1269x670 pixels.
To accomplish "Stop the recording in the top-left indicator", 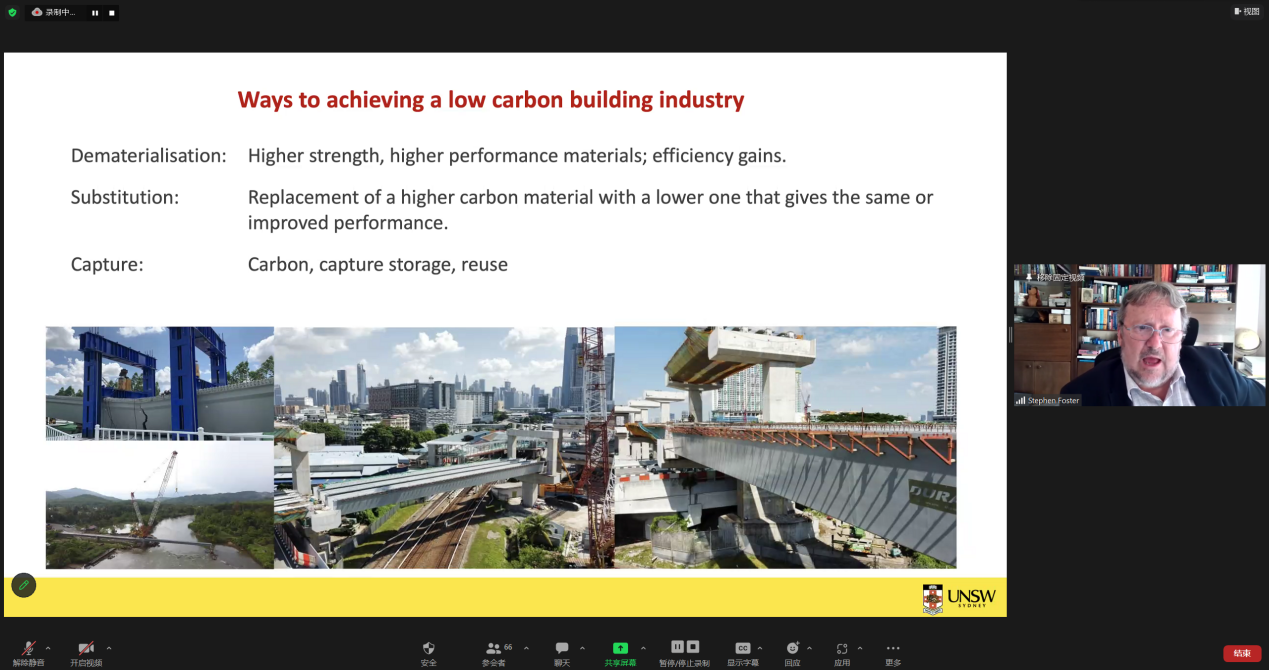I will coord(111,13).
